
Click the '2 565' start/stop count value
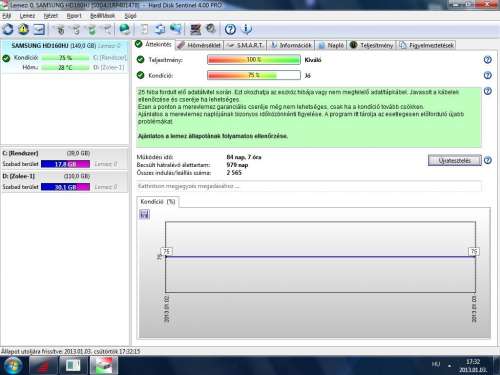pos(234,173)
